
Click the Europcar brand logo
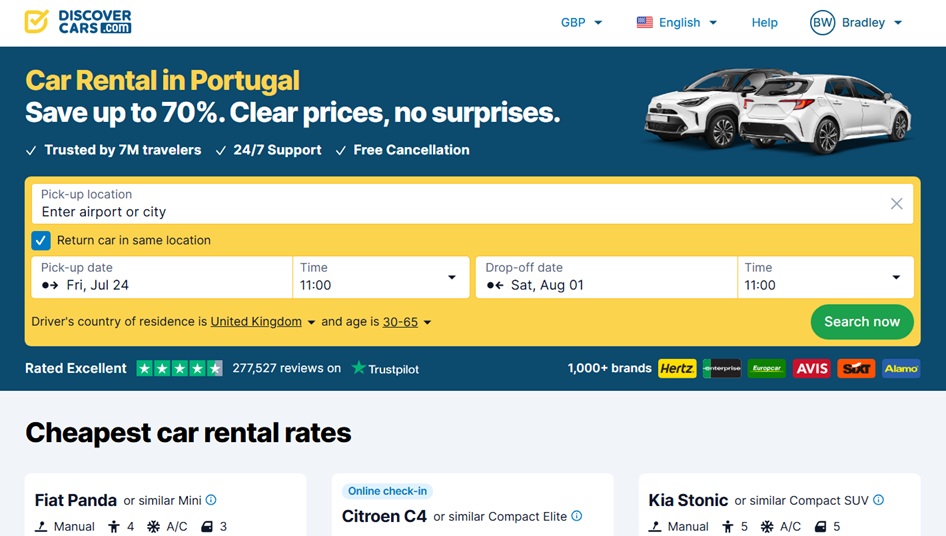767,368
